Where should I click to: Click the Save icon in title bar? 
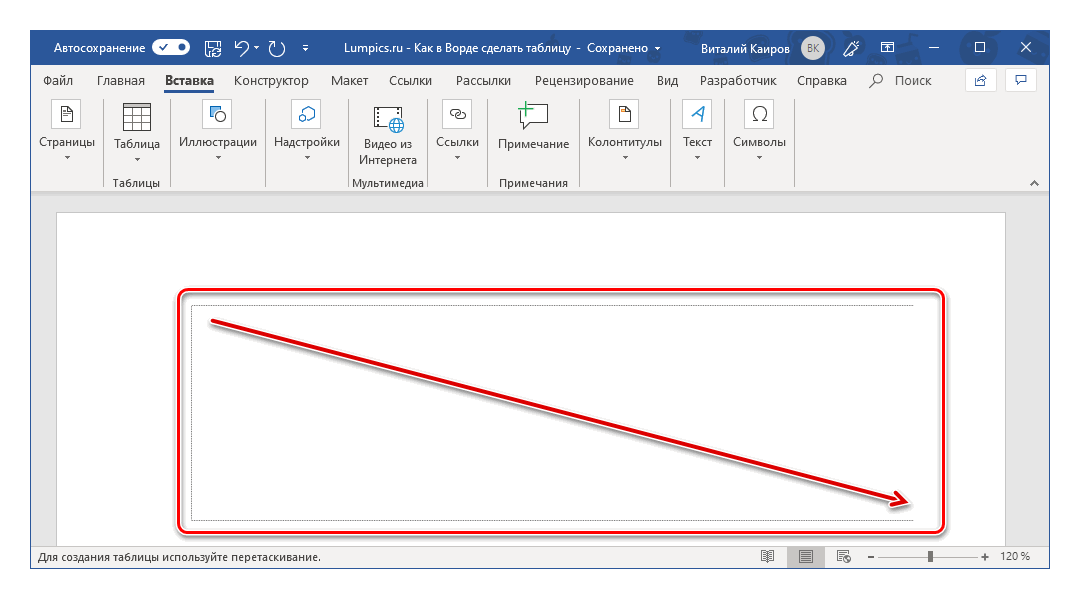[x=213, y=47]
